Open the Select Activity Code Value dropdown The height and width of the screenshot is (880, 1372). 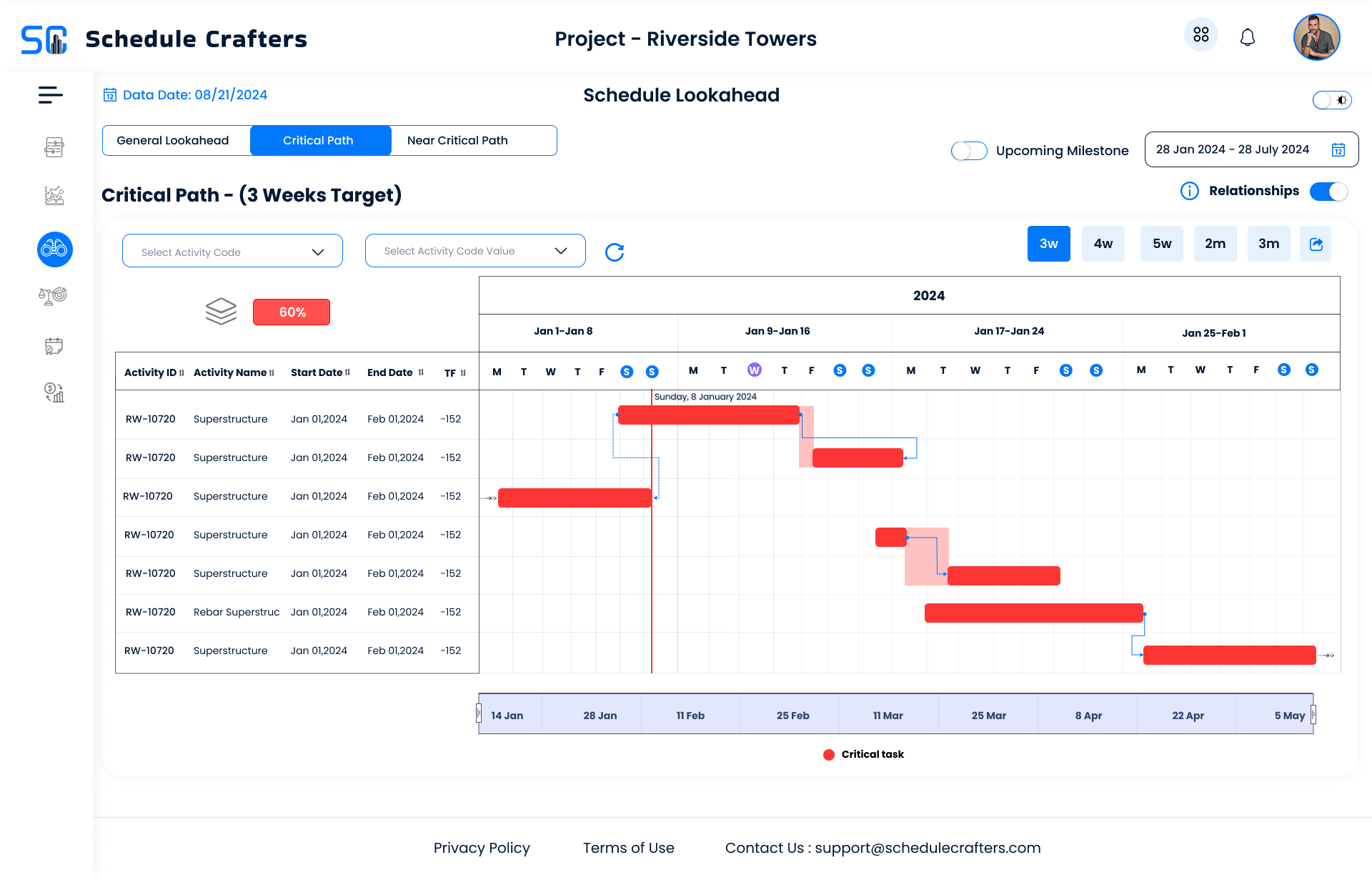(475, 251)
